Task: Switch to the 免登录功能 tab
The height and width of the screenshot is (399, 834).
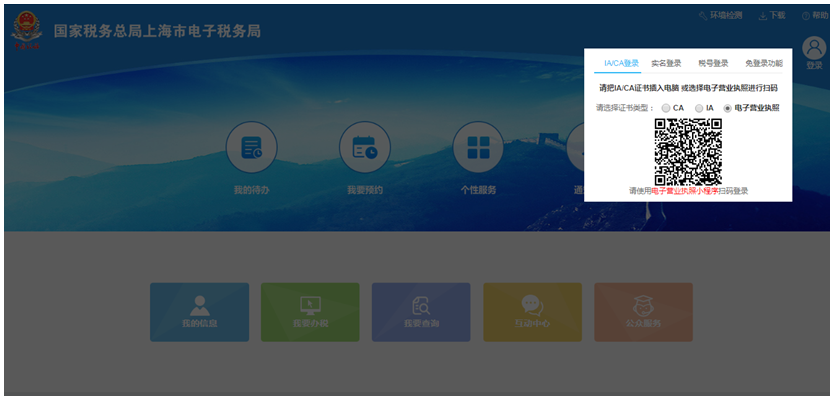Action: pyautogui.click(x=764, y=63)
